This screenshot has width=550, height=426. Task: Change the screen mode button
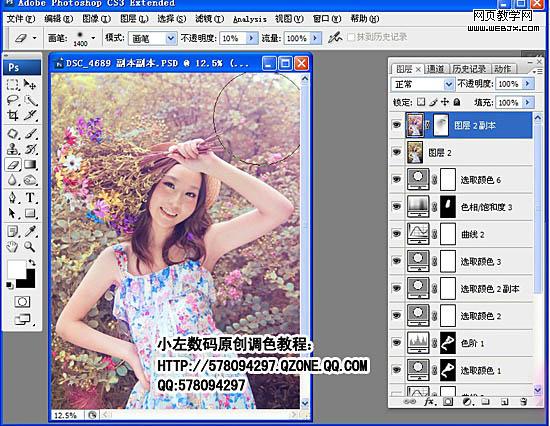pos(22,320)
